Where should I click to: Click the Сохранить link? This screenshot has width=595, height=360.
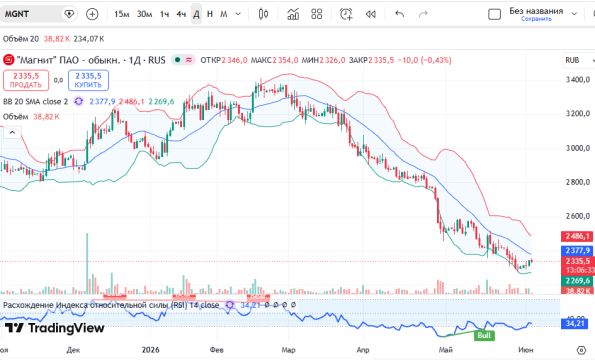(536, 19)
